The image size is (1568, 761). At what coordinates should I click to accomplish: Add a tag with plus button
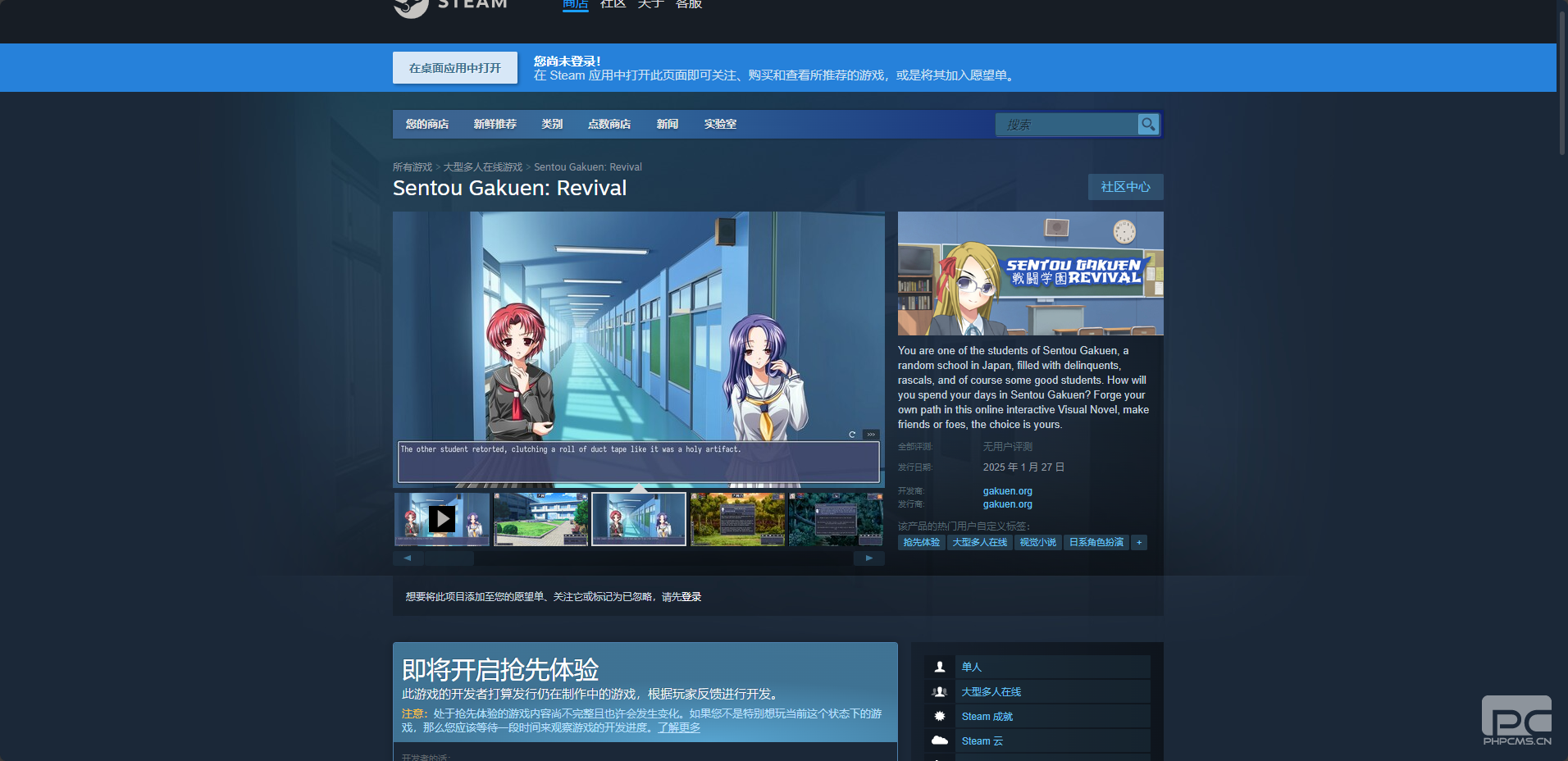(1138, 542)
